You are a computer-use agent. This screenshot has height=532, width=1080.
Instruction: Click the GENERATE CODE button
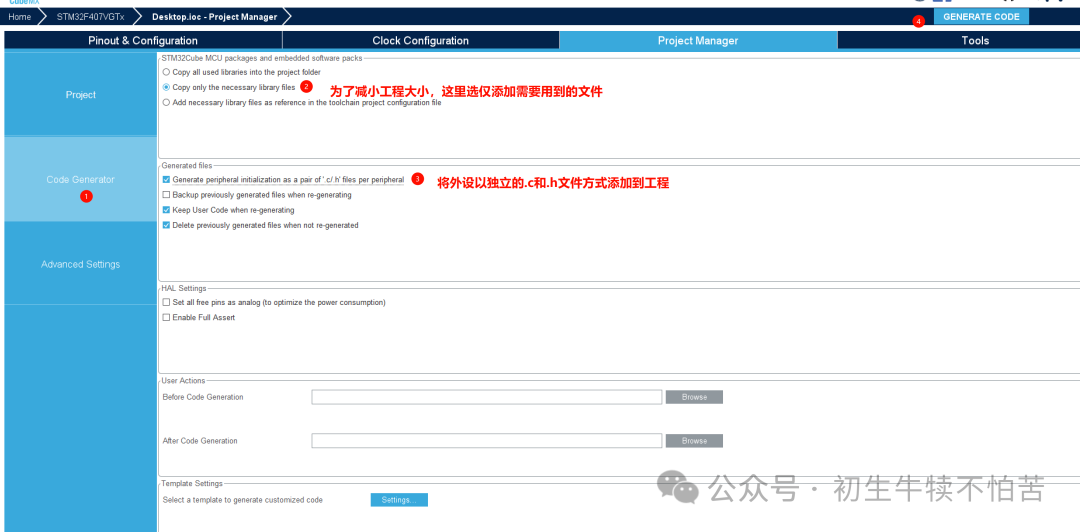click(x=981, y=17)
